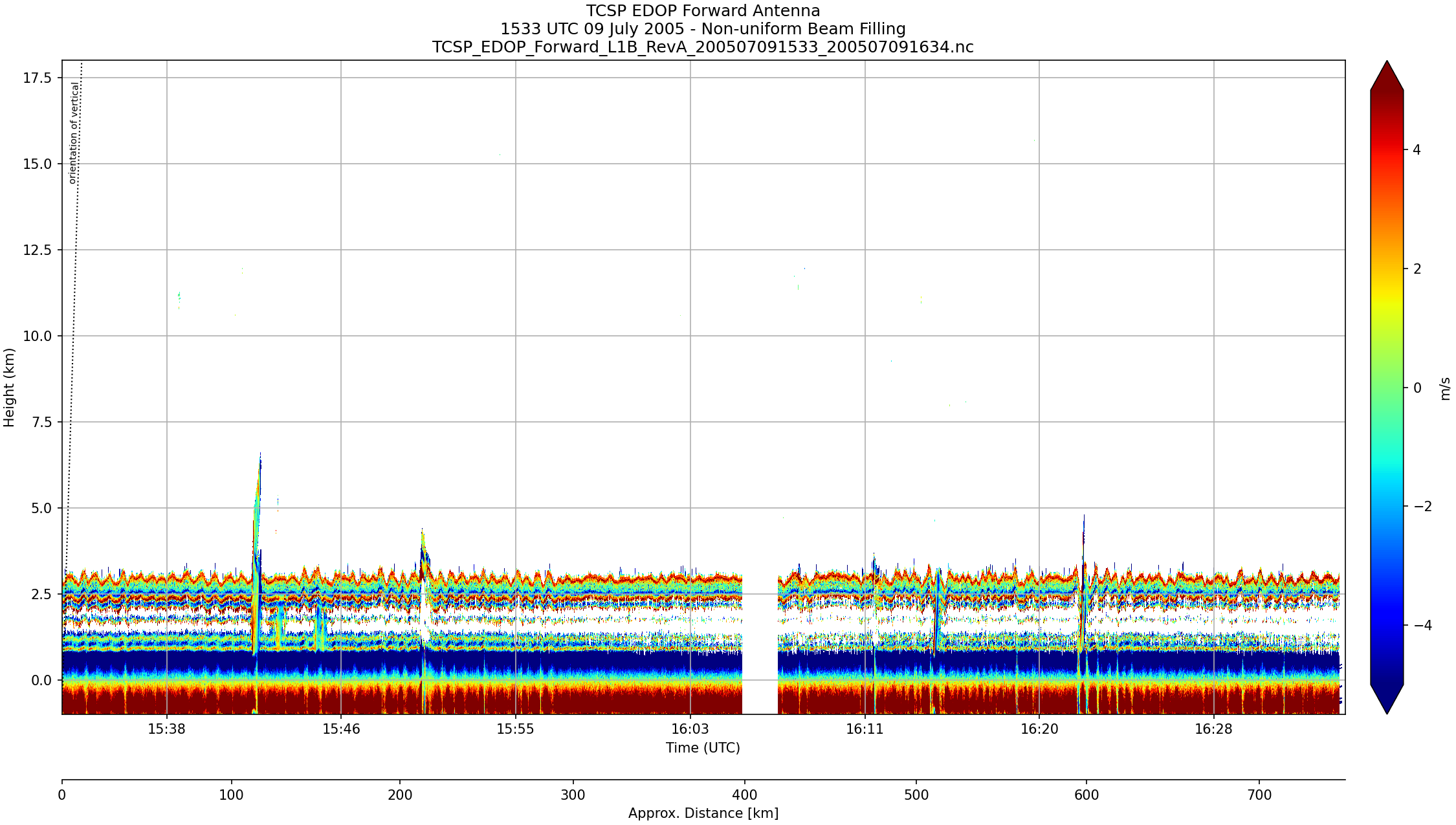Viewport: 1456px width, 825px height.
Task: Click the colorbar tick label 4
Action: tap(1417, 150)
